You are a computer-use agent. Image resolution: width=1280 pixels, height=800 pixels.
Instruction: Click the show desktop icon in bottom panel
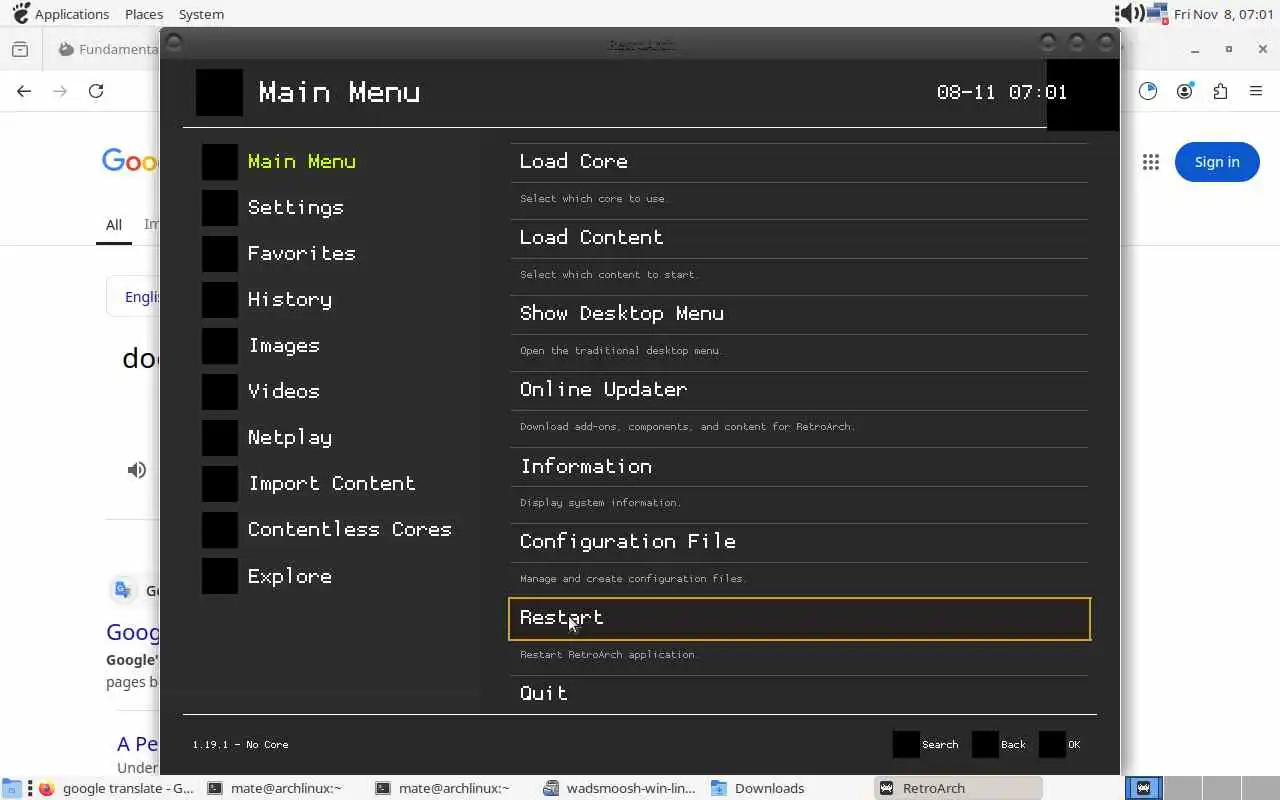10,788
